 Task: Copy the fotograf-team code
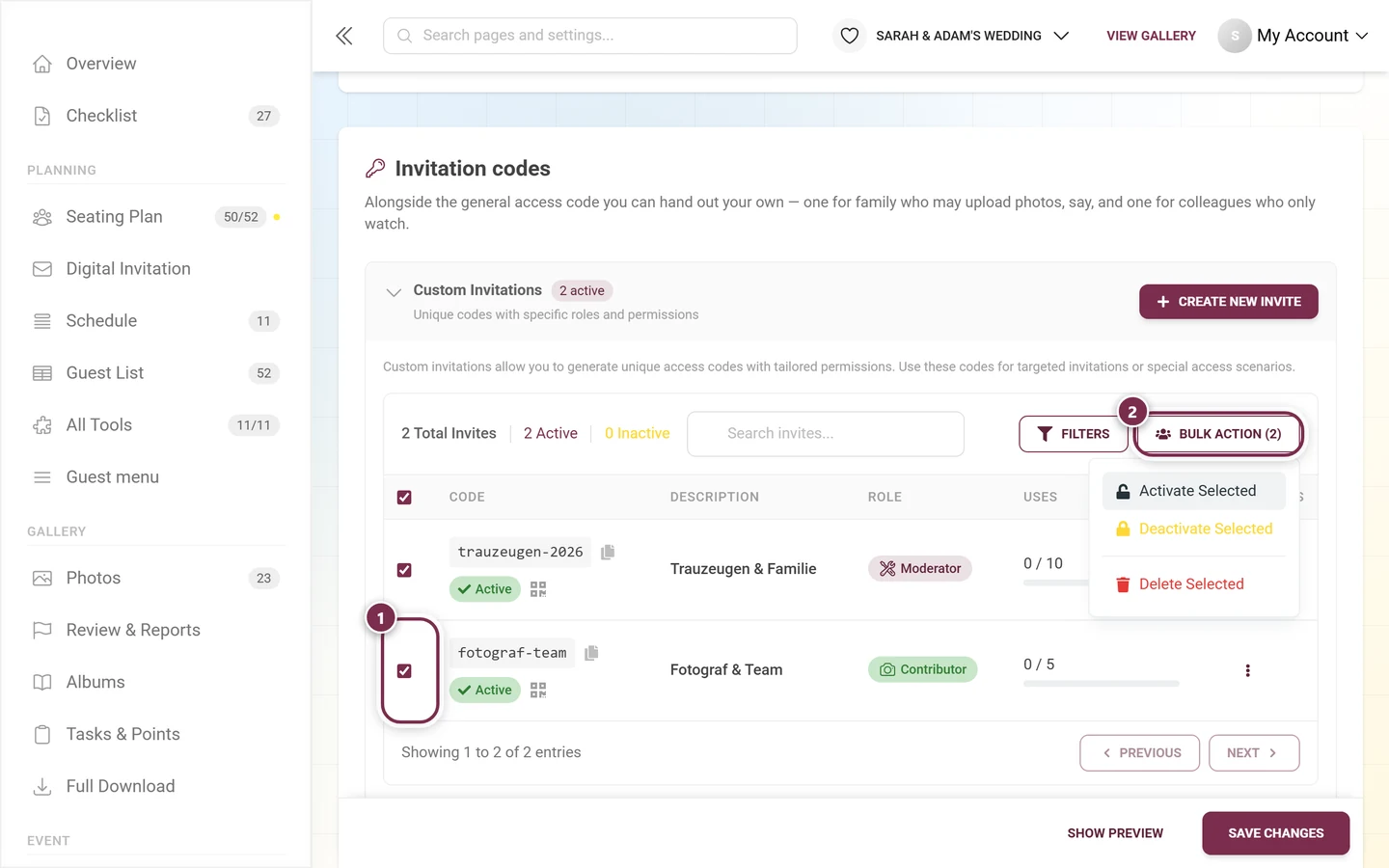point(591,653)
